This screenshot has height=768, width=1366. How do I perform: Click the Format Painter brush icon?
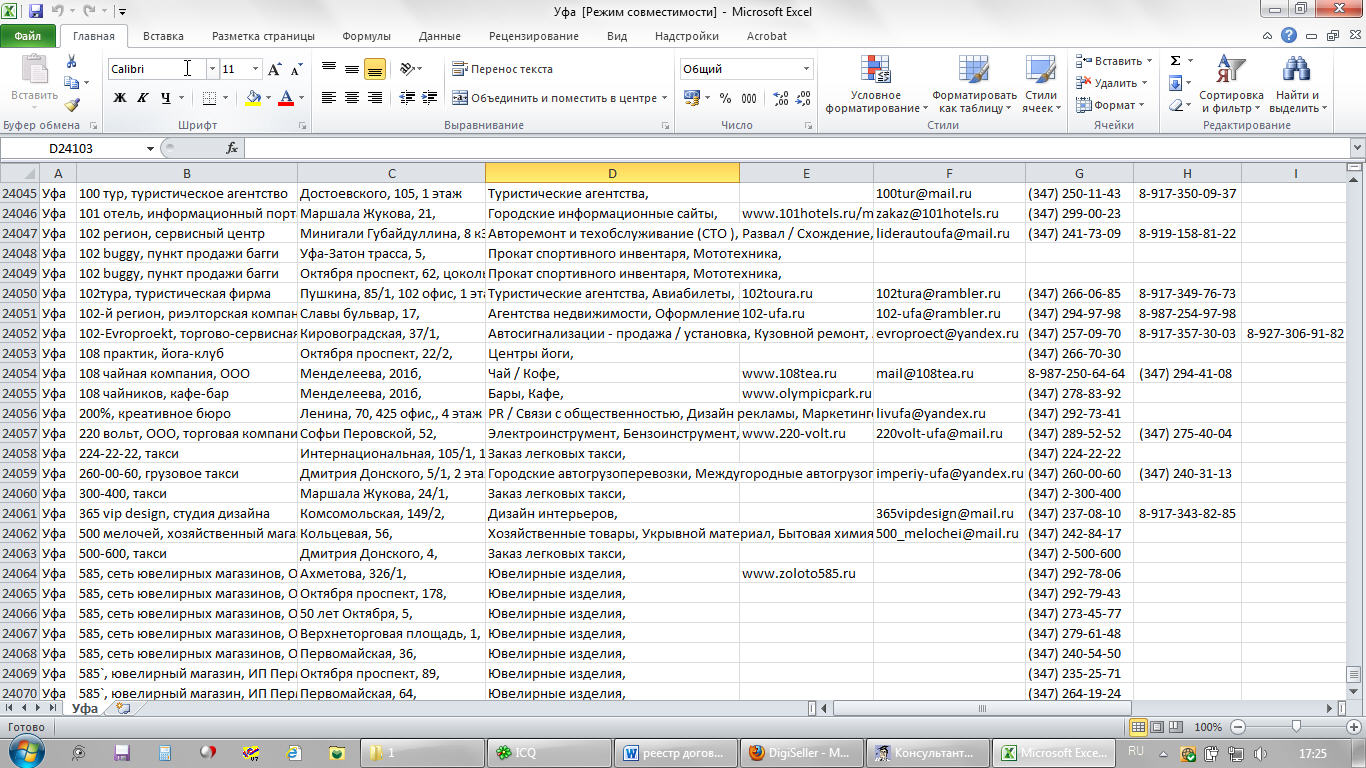click(72, 105)
